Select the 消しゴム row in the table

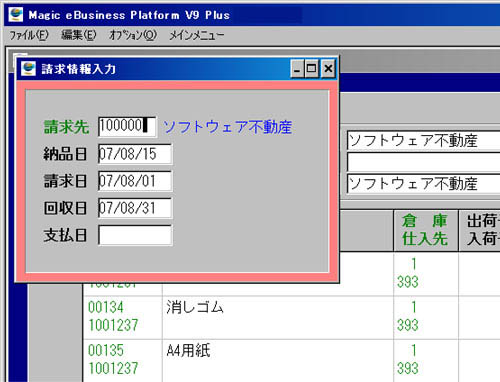pyautogui.click(x=291, y=317)
